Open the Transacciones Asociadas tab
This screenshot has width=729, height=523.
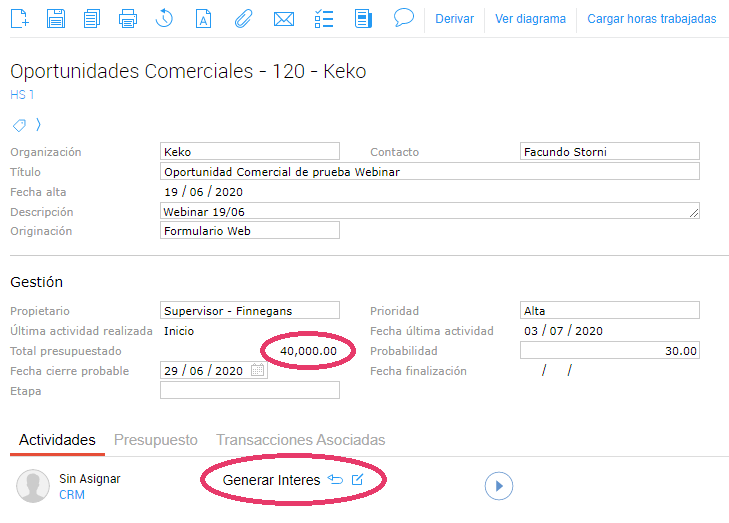point(300,440)
